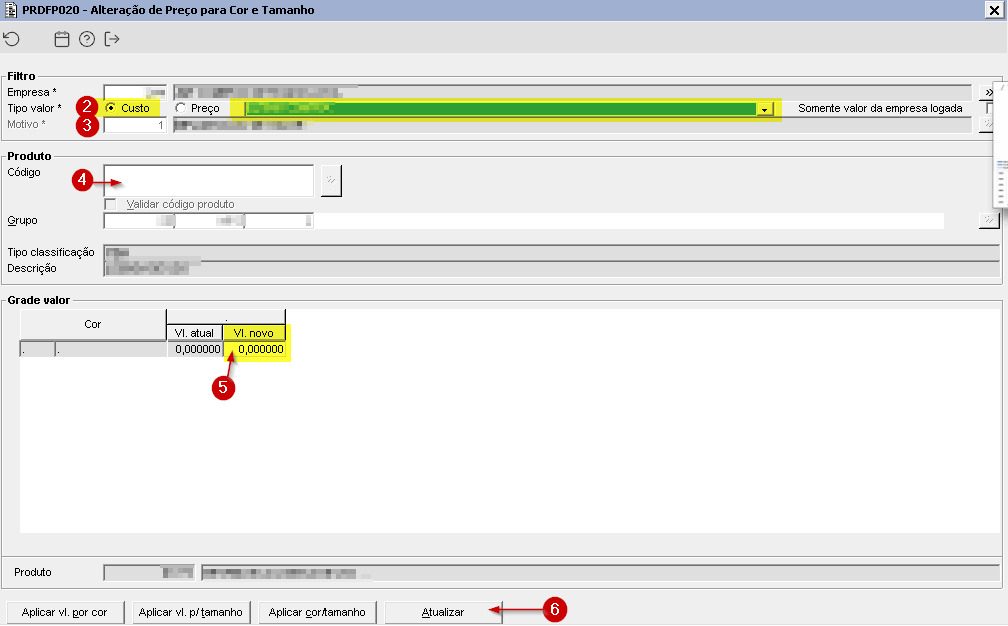Expand the green Tipo valor dropdown arrow

pyautogui.click(x=764, y=109)
